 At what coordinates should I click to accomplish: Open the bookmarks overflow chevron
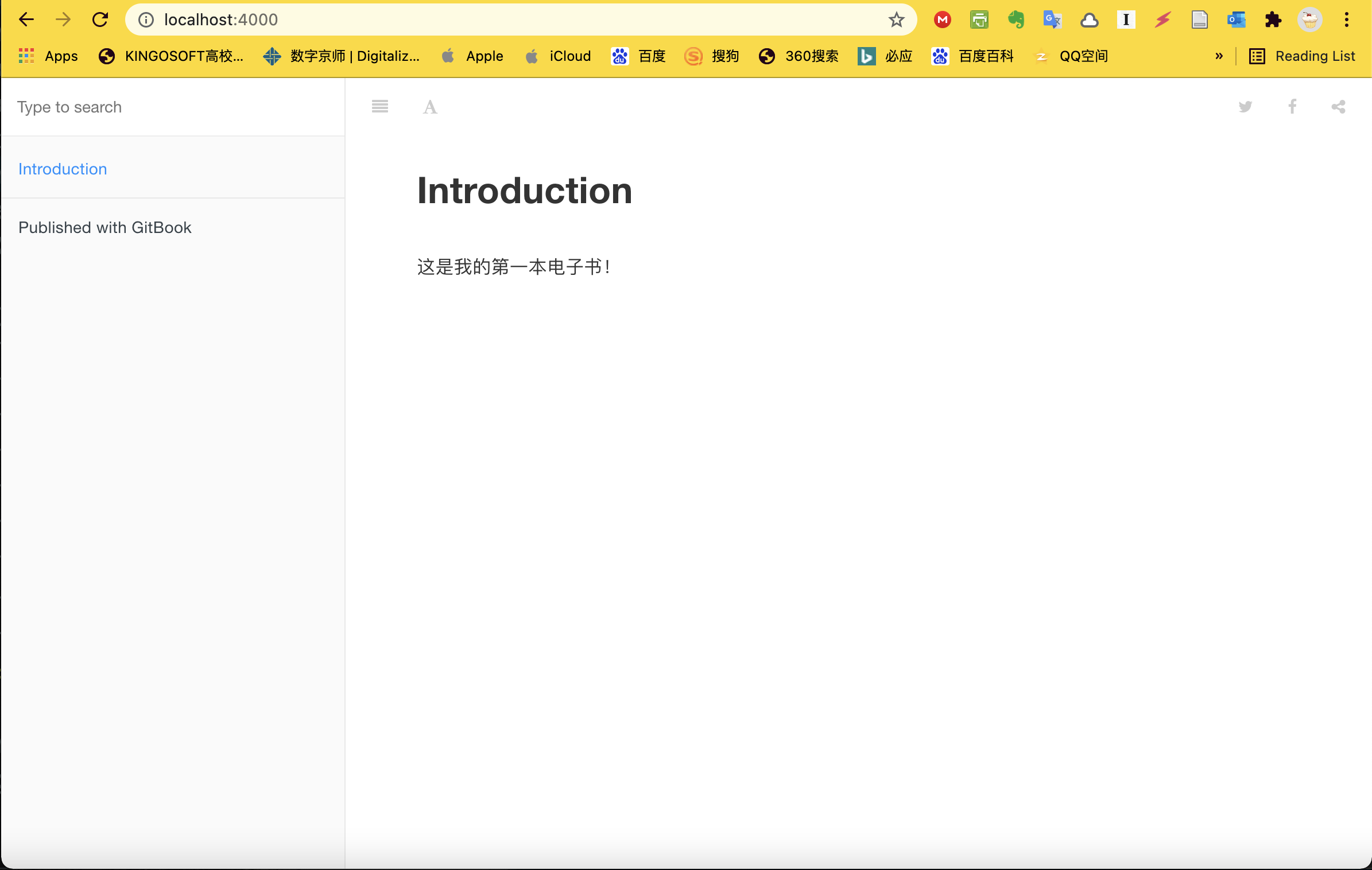pos(1219,56)
